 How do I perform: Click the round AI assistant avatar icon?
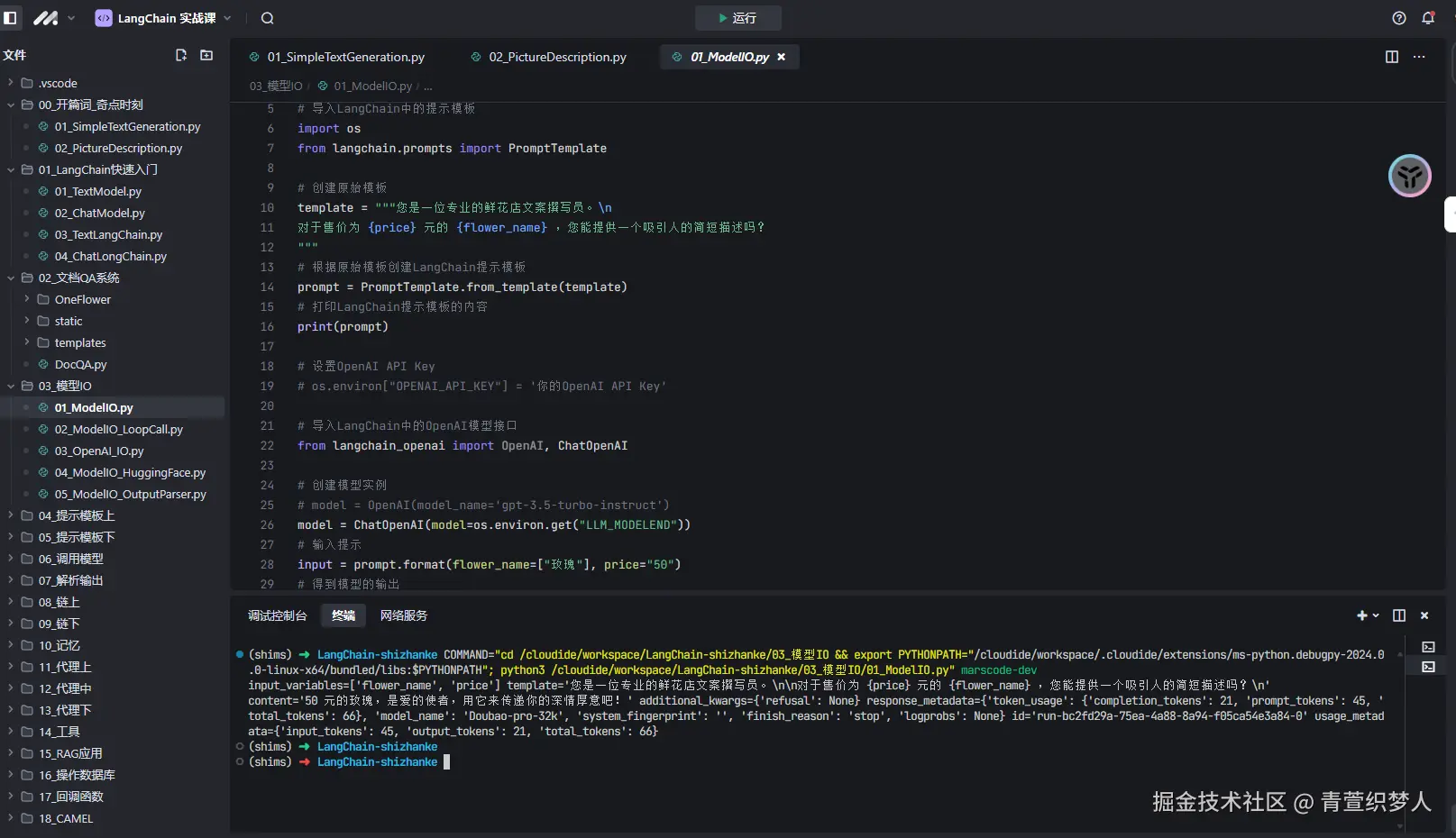(1409, 176)
